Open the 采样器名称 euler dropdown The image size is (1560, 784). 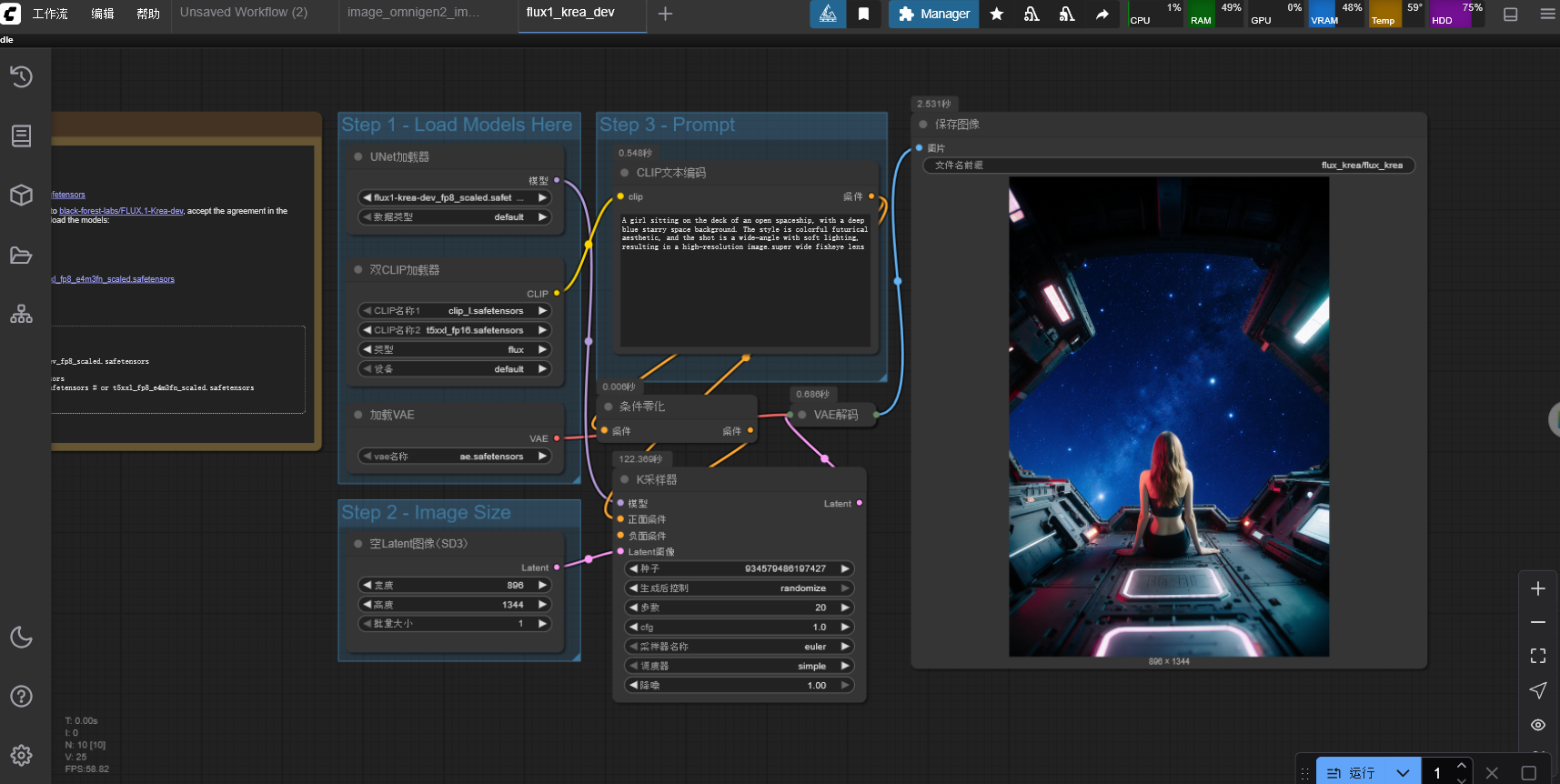pyautogui.click(x=740, y=647)
